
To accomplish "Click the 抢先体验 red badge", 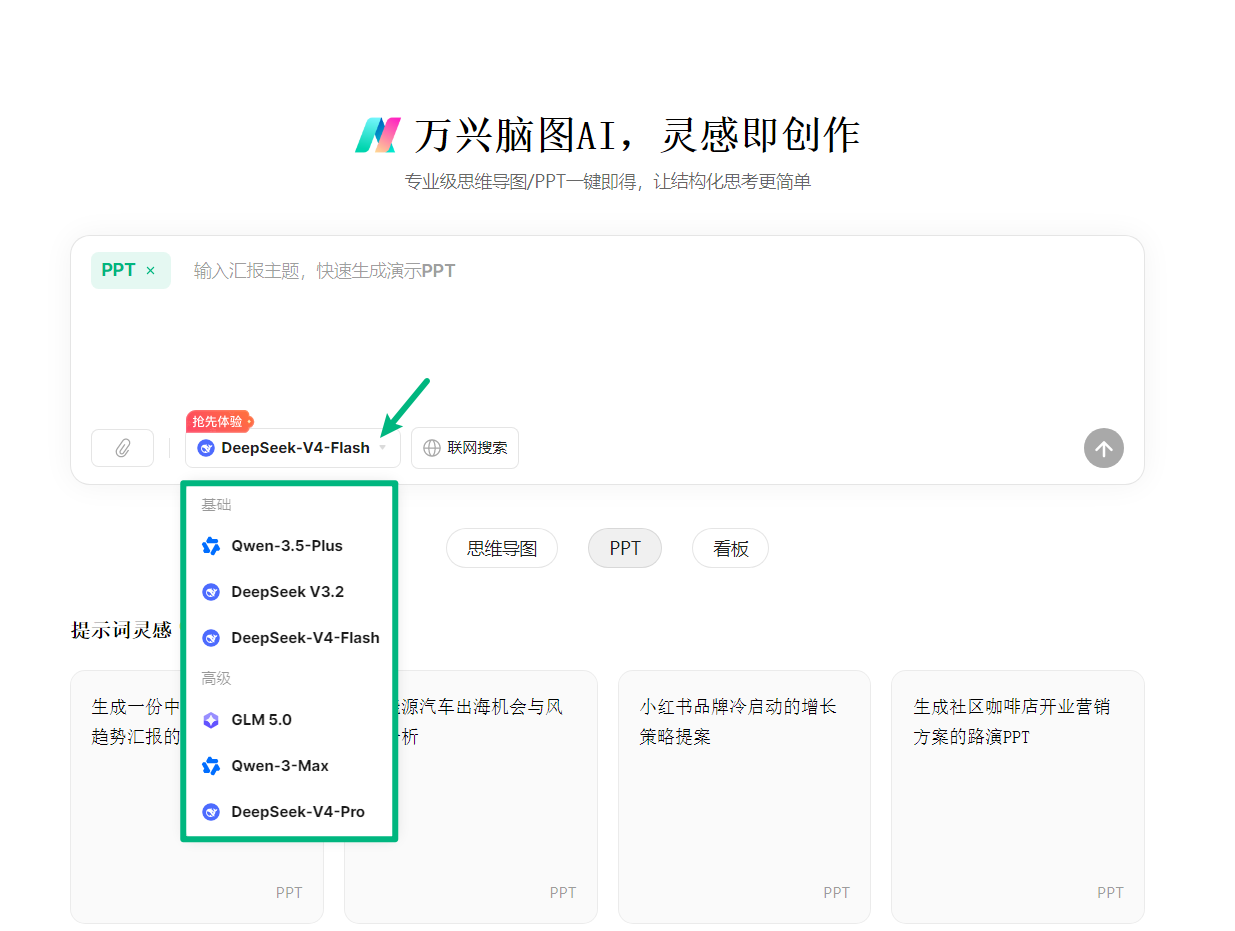I will (x=219, y=422).
